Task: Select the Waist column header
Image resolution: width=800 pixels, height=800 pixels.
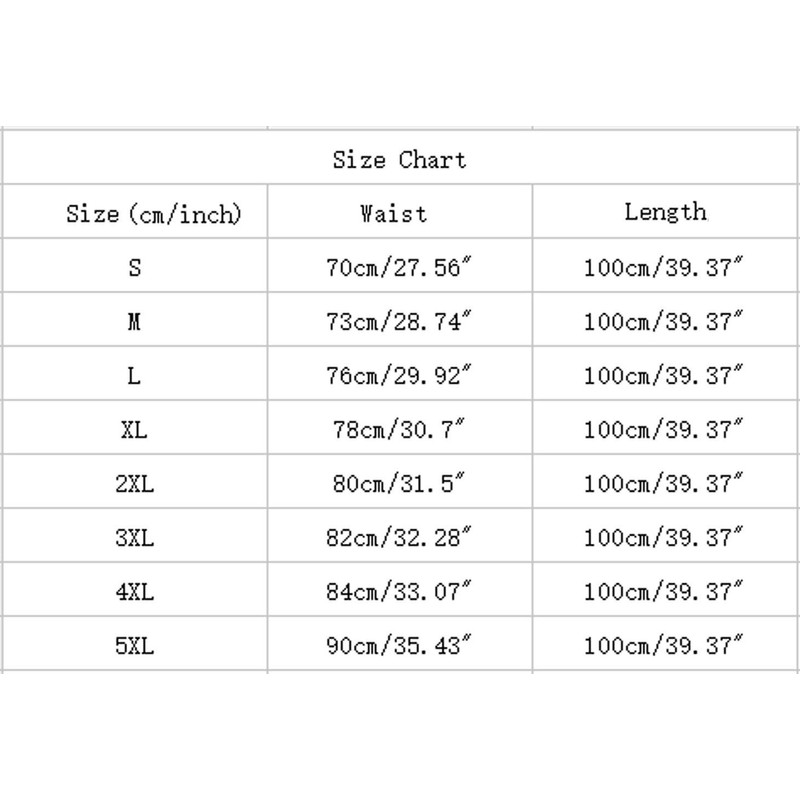Action: click(400, 211)
